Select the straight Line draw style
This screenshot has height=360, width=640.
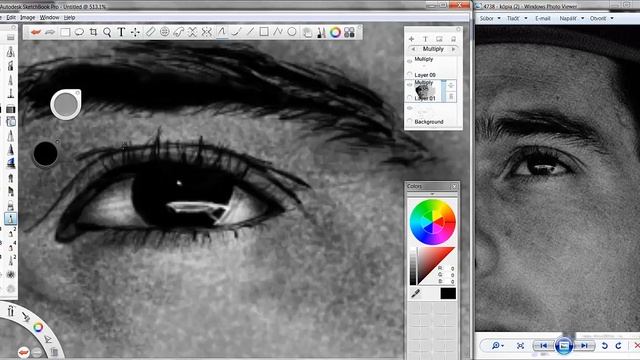coord(250,32)
